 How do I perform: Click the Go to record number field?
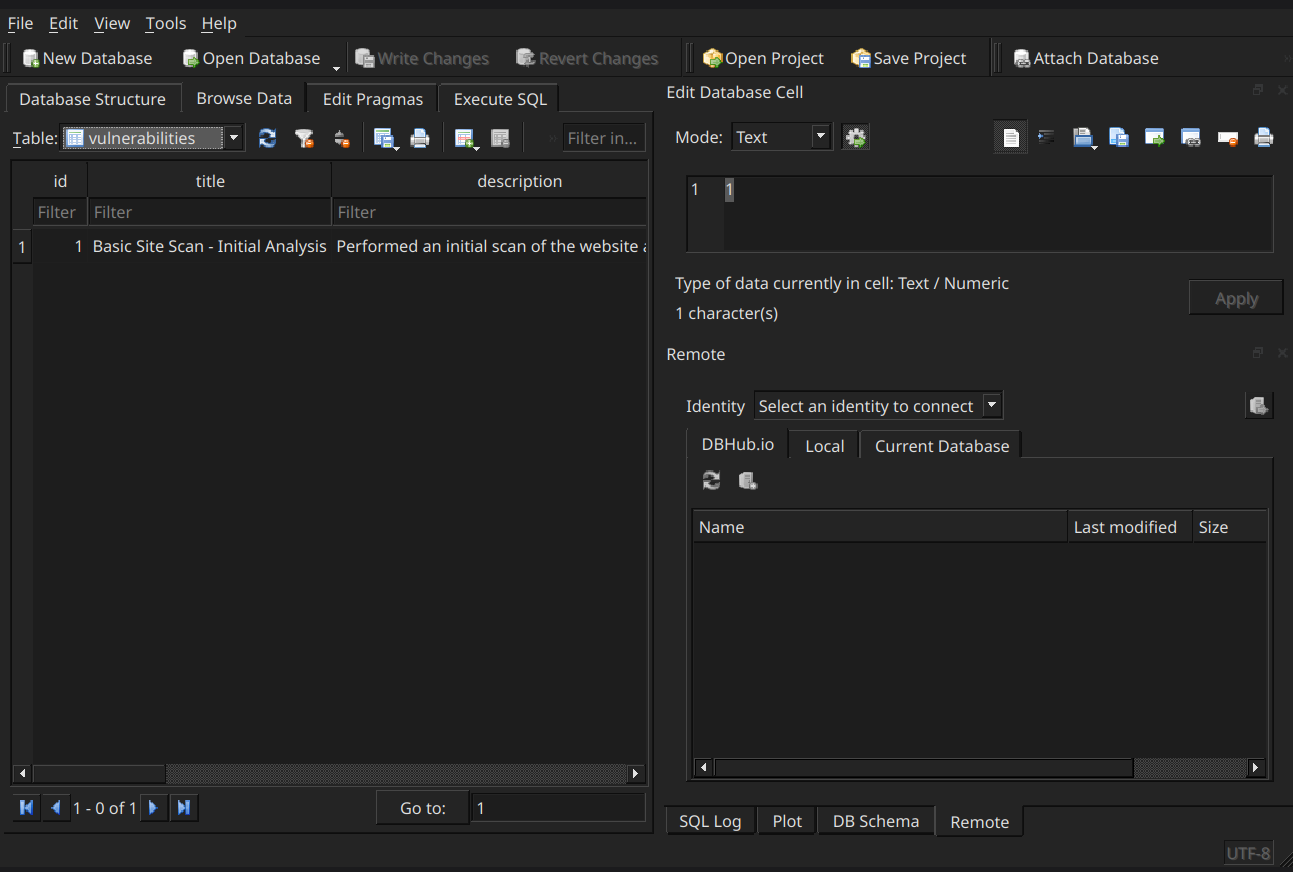[558, 808]
